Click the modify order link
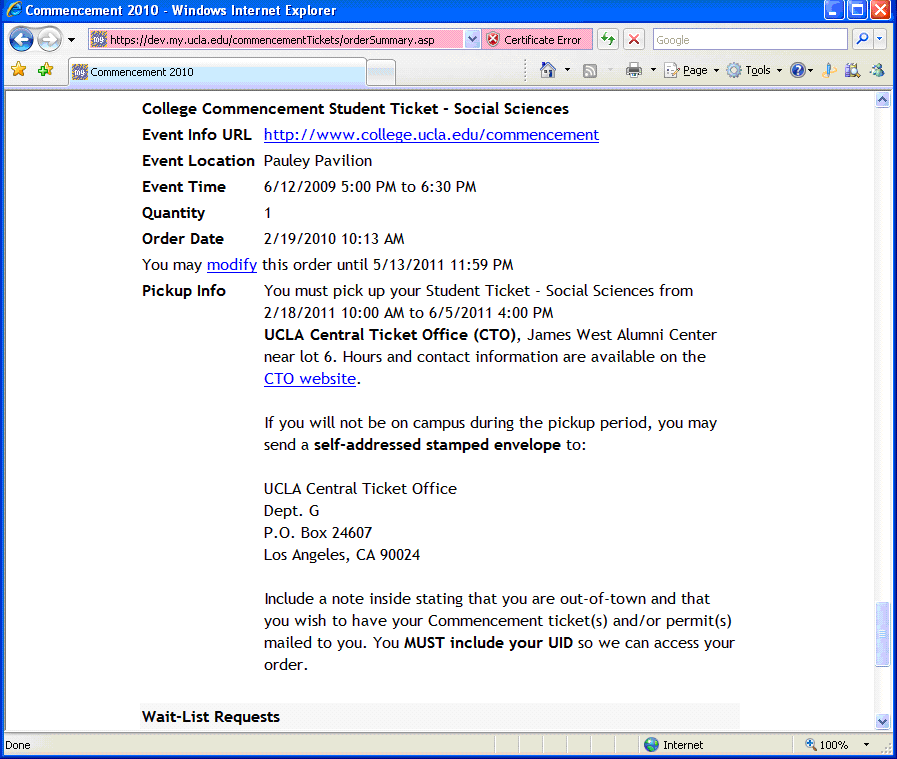897x759 pixels. click(232, 265)
